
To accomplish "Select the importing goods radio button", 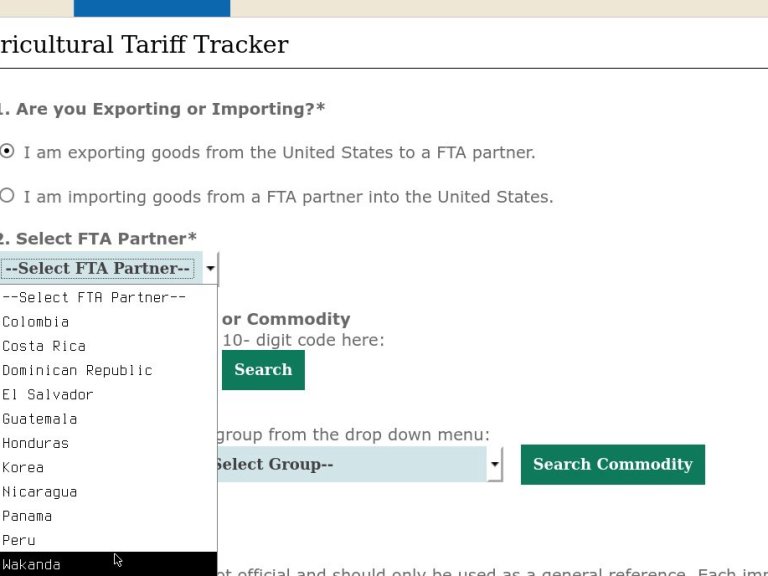I will 7,196.
